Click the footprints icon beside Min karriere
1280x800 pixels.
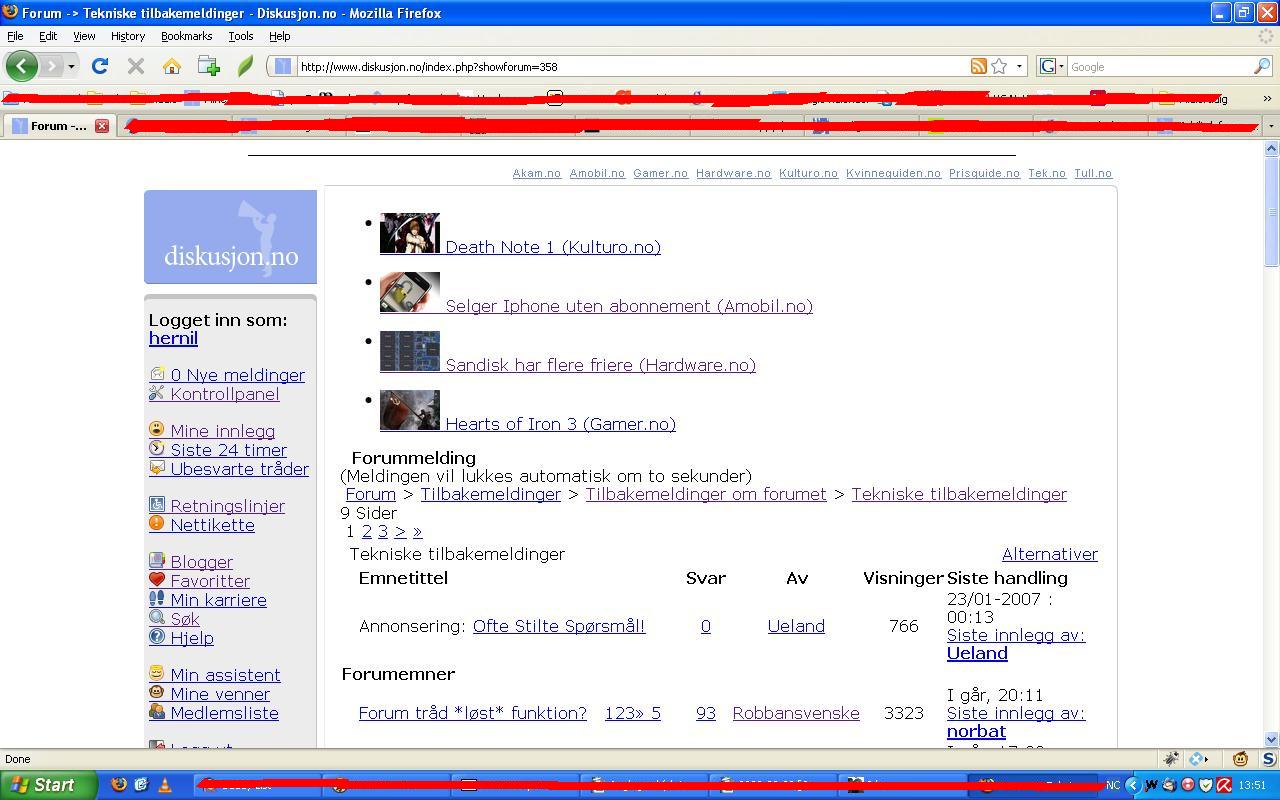click(157, 599)
